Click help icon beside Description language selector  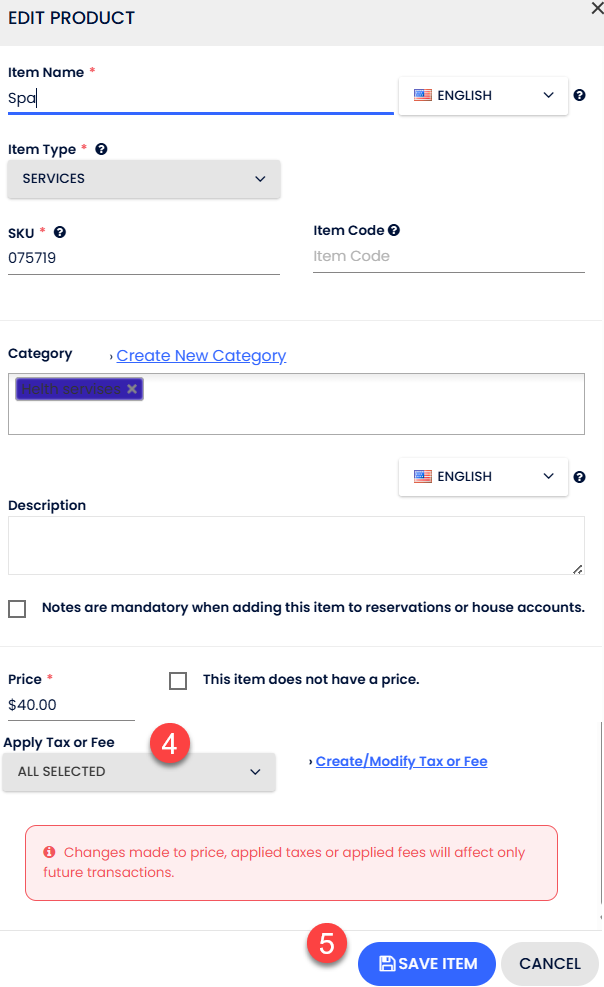click(579, 477)
